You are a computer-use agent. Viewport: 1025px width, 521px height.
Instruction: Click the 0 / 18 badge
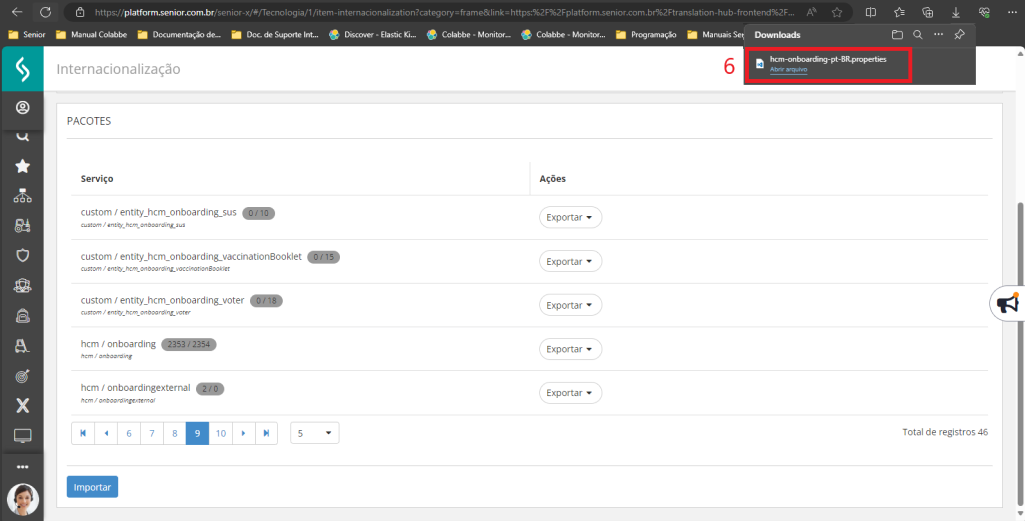click(266, 301)
